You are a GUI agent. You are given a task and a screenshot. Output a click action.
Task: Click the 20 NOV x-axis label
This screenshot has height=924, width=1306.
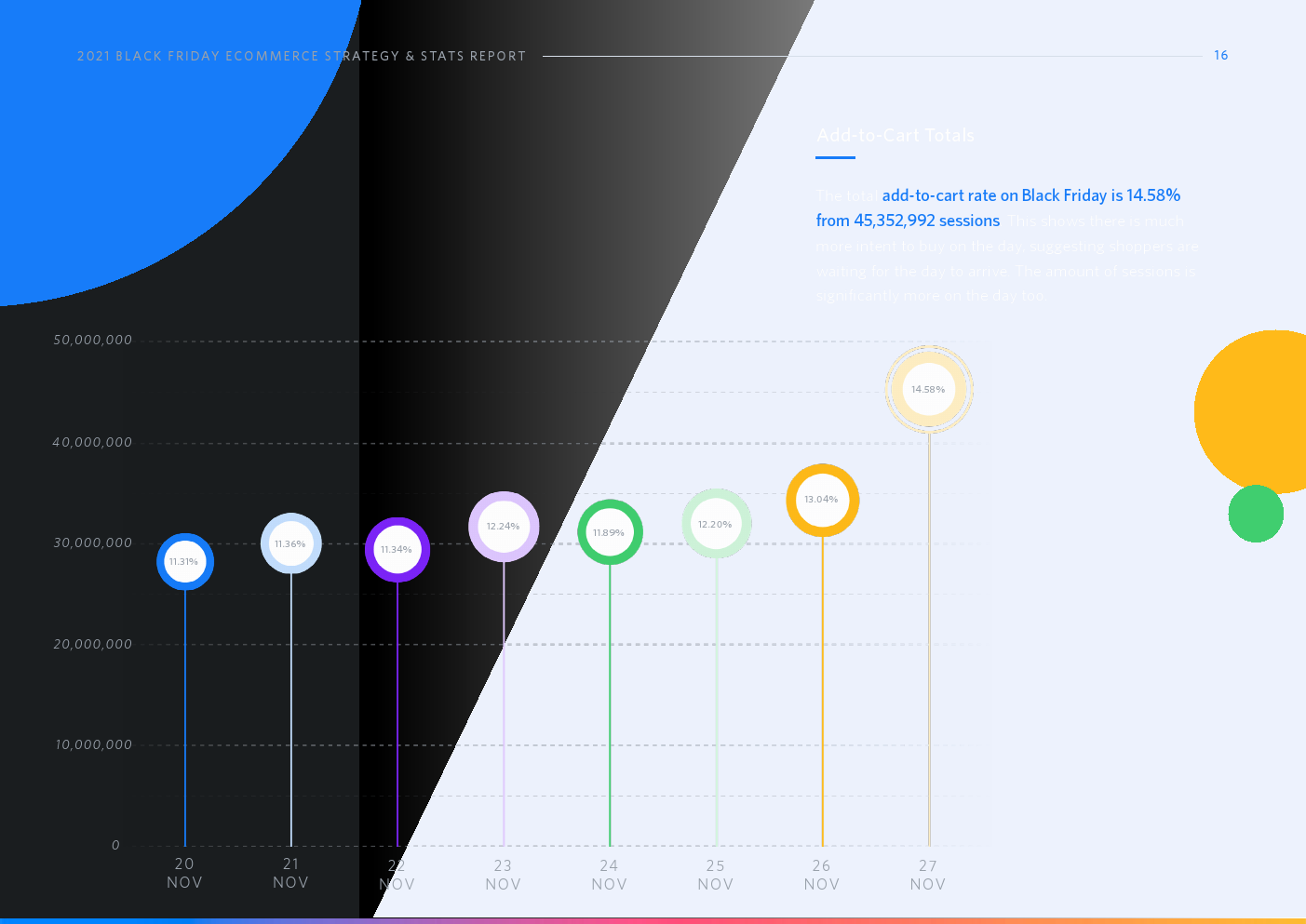point(184,874)
